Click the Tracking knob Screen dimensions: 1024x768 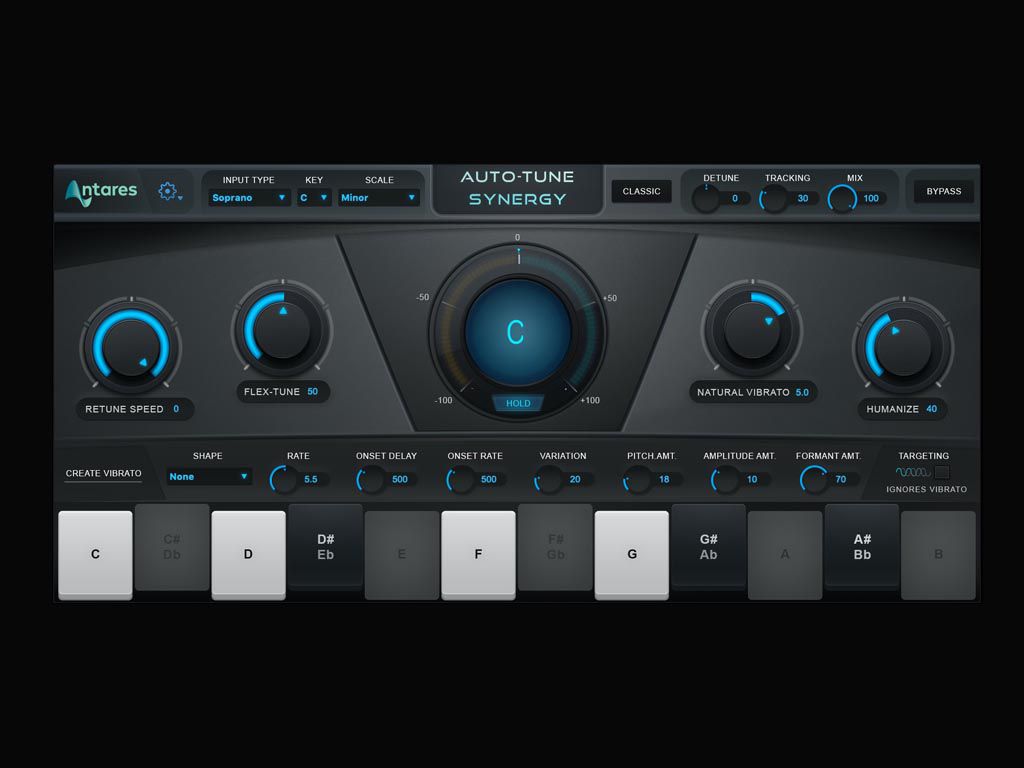pyautogui.click(x=774, y=198)
